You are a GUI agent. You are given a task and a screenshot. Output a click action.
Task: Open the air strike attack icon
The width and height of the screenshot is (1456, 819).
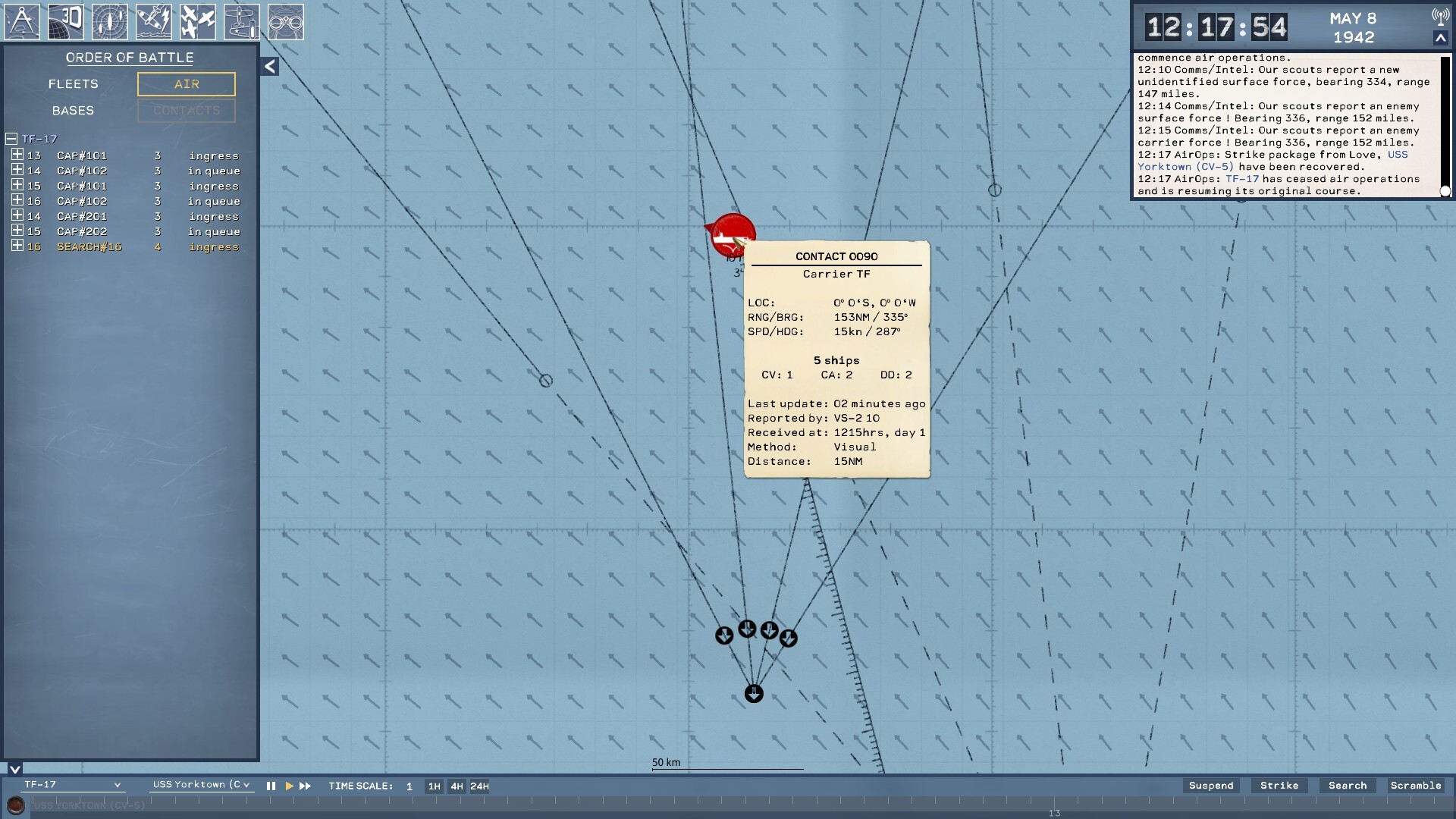tap(154, 21)
